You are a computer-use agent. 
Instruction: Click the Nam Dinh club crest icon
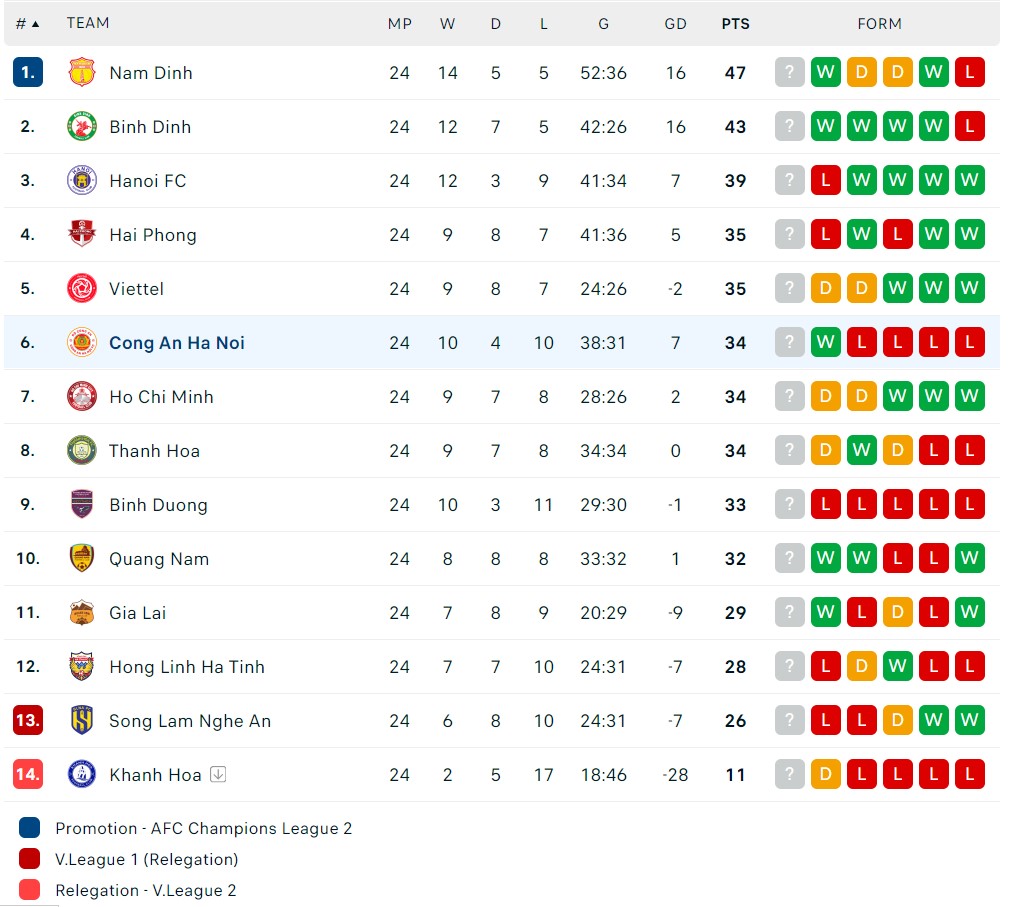(82, 72)
